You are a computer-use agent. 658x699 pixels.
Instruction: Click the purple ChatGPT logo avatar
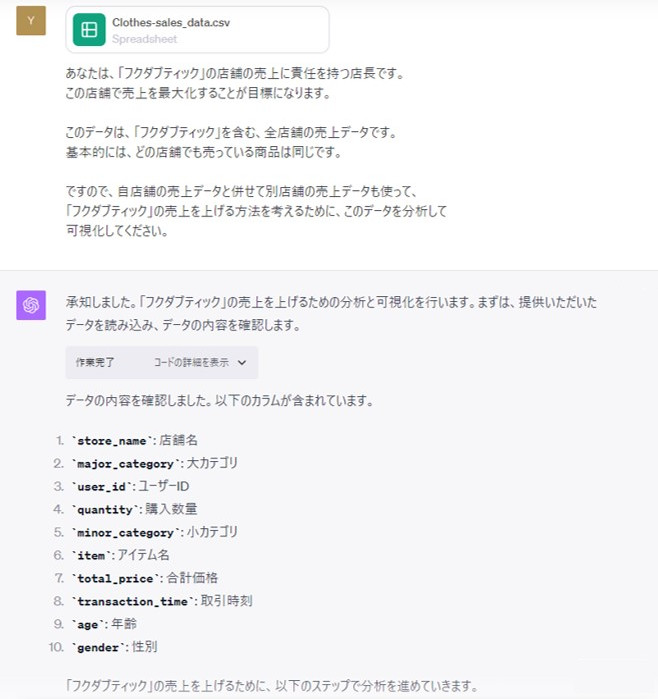[x=31, y=305]
